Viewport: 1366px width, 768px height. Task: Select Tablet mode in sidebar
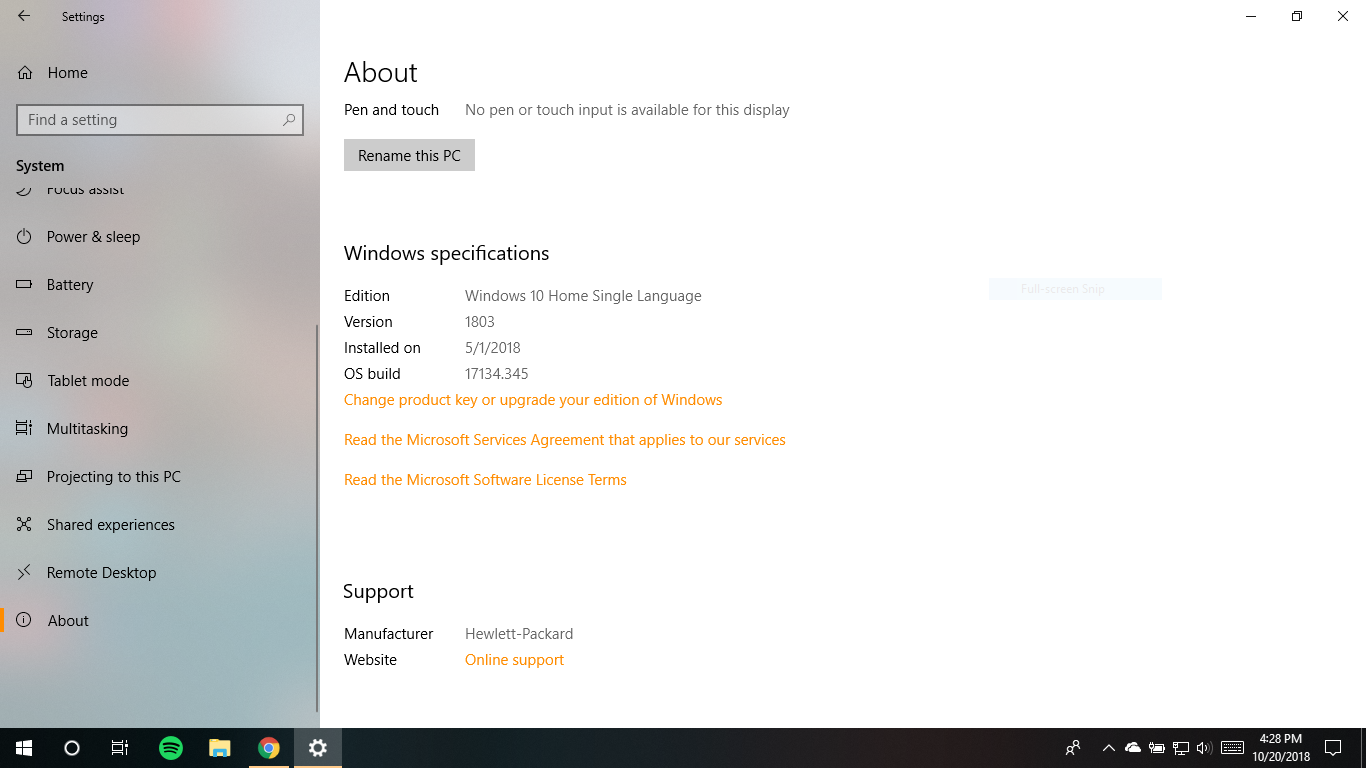click(160, 381)
